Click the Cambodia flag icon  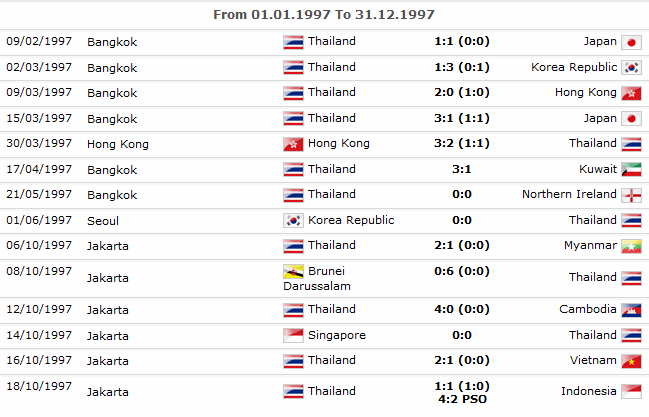coord(631,310)
